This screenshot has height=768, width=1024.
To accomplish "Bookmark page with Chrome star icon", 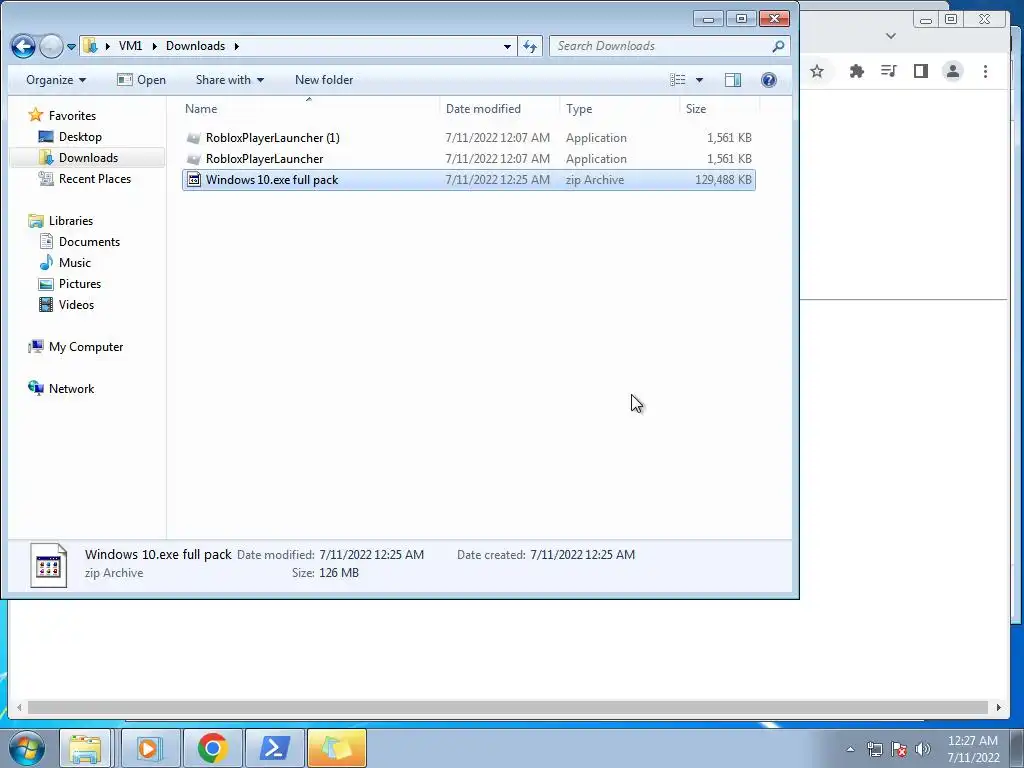I will pos(817,71).
